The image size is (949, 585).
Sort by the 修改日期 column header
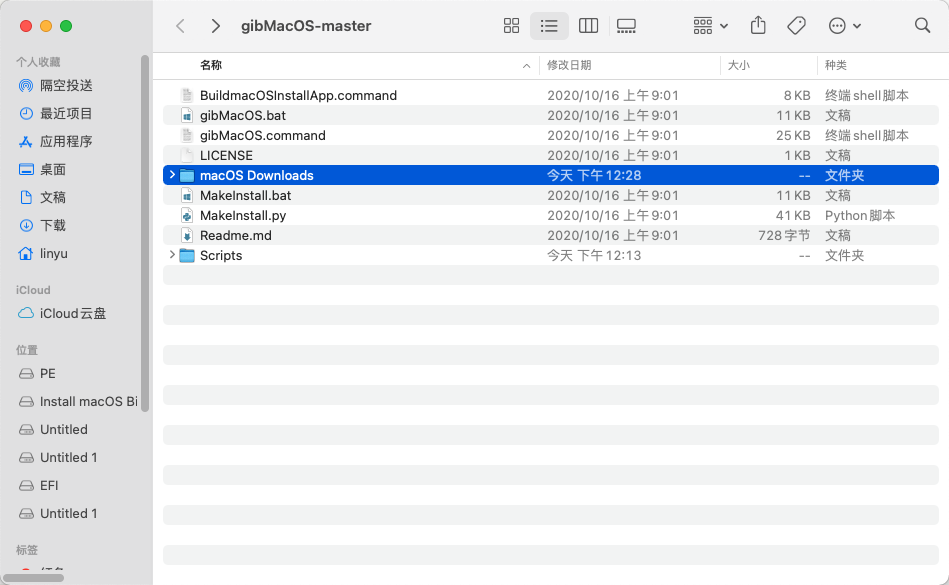click(569, 65)
